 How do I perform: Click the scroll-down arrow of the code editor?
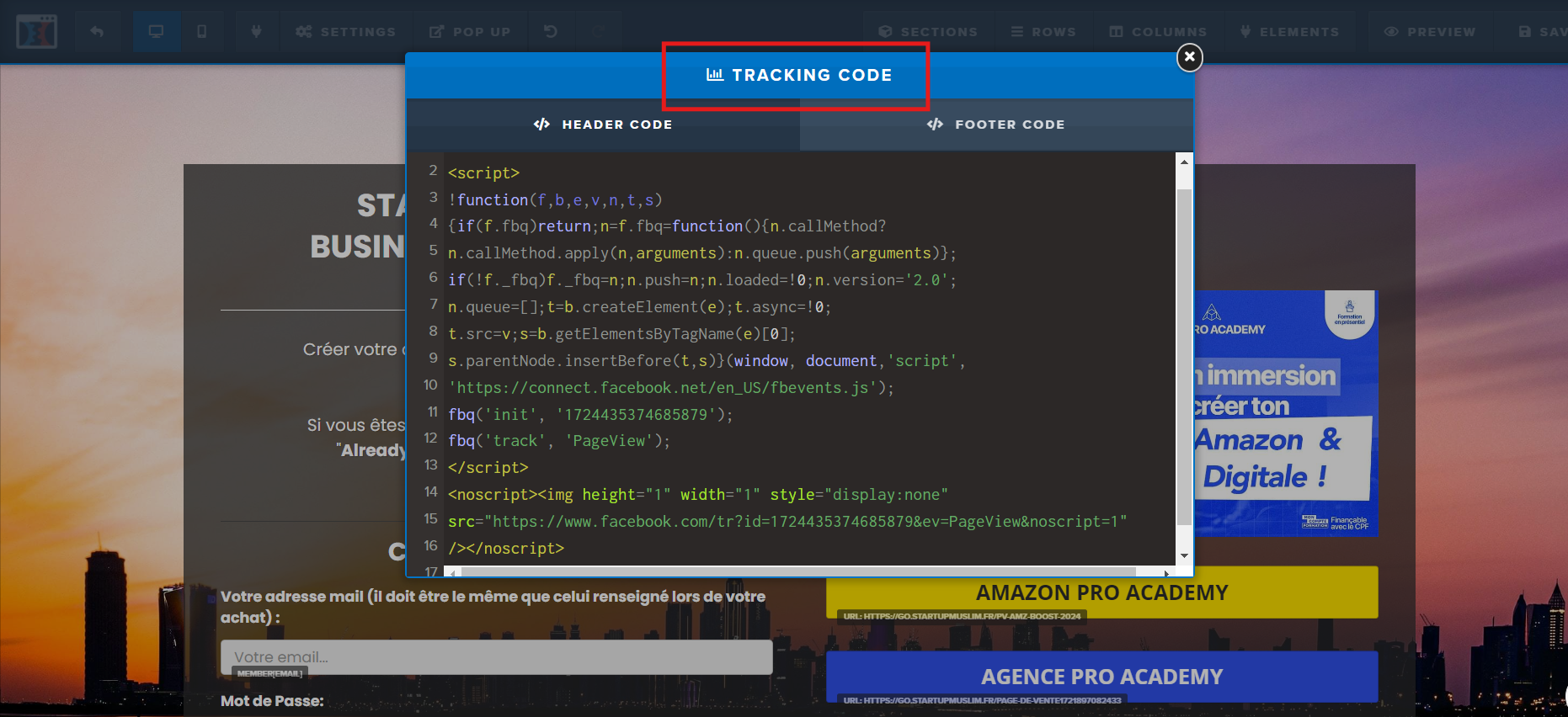(x=1184, y=555)
